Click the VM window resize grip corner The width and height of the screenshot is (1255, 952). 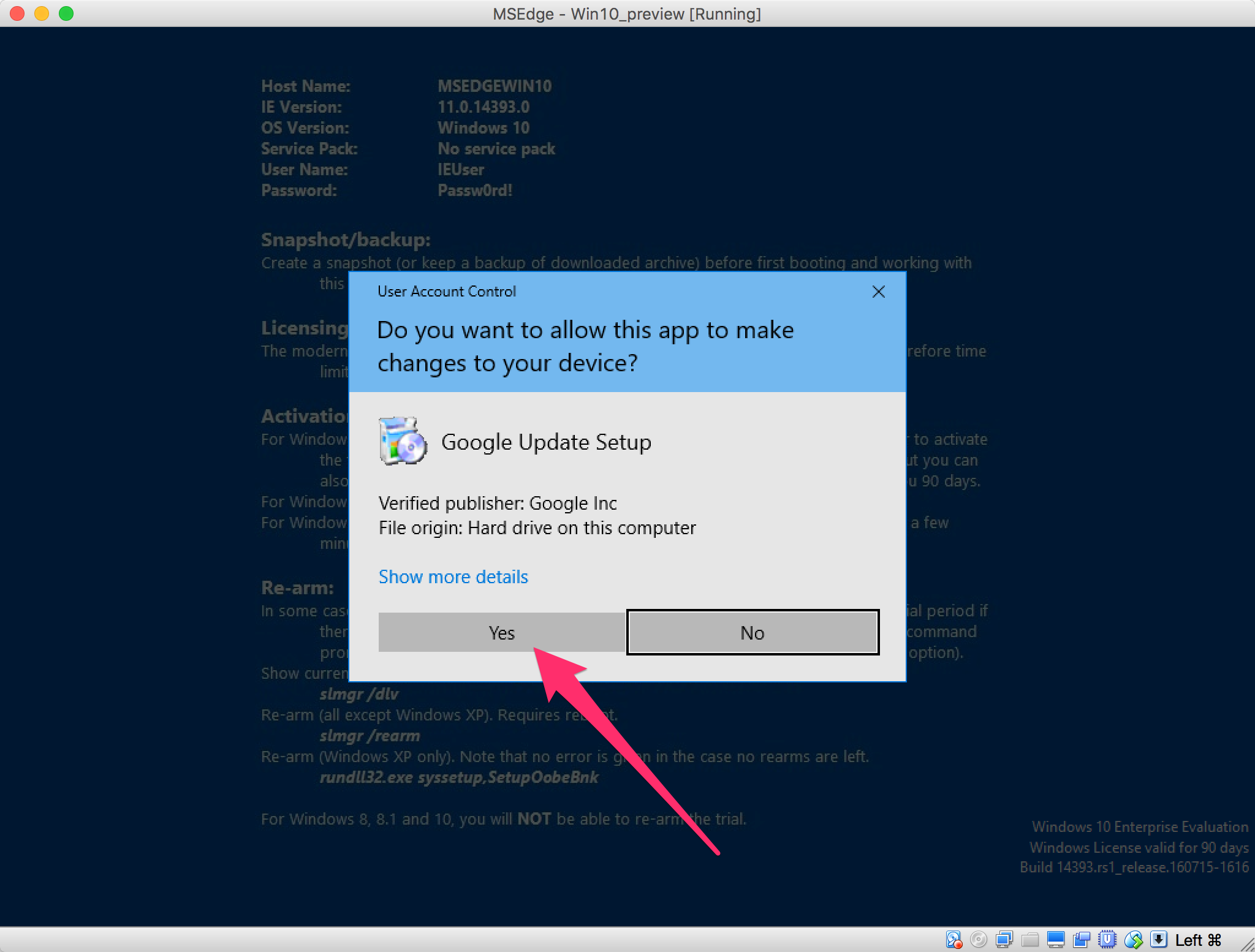[1247, 944]
